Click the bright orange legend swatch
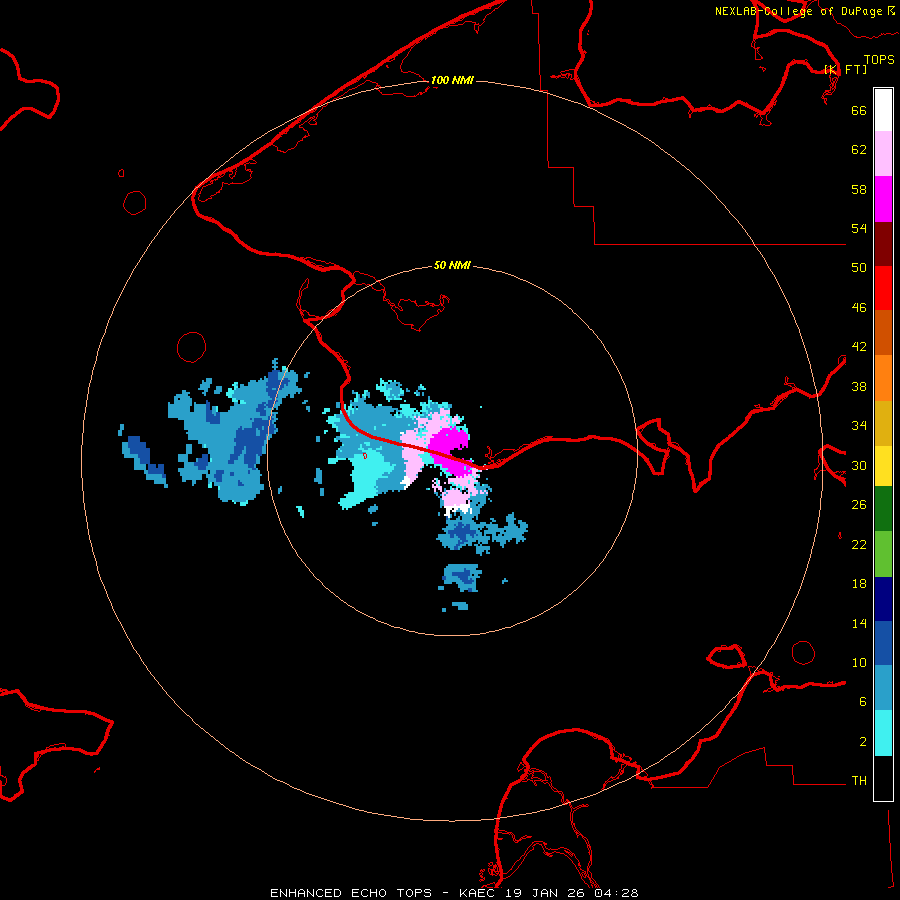 (883, 378)
